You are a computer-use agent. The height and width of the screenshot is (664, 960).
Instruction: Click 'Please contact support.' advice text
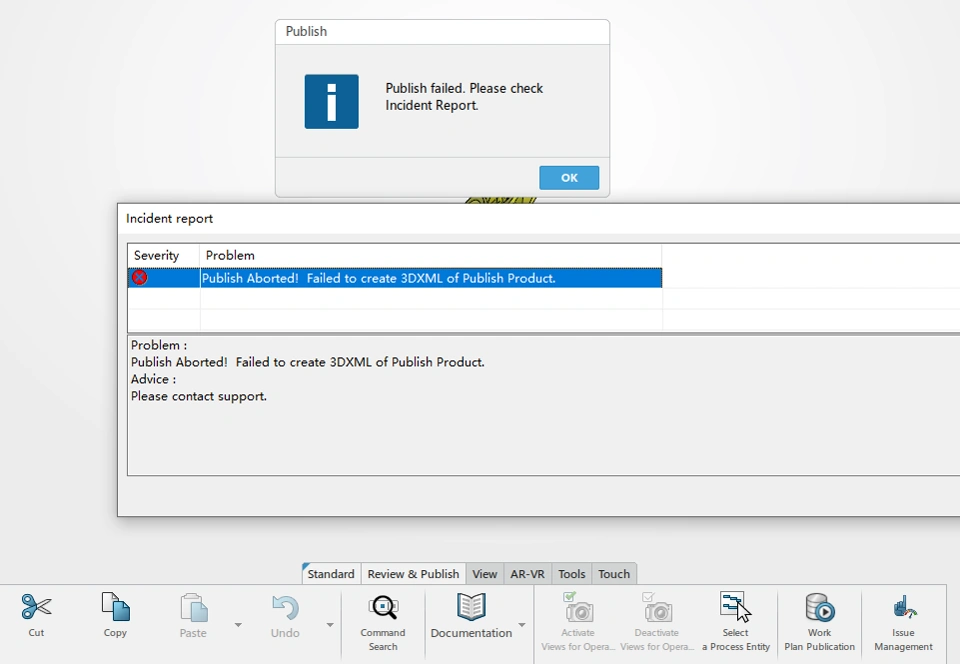(199, 396)
